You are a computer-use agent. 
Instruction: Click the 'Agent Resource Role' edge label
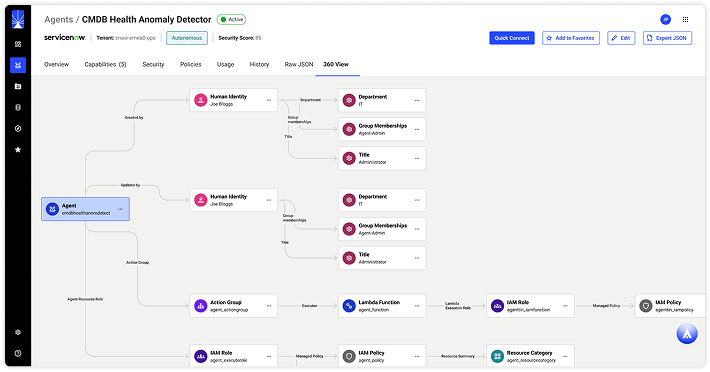85,299
